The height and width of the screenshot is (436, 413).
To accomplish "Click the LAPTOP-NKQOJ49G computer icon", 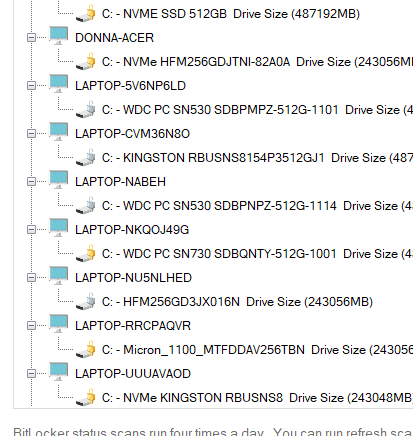I will tap(58, 228).
